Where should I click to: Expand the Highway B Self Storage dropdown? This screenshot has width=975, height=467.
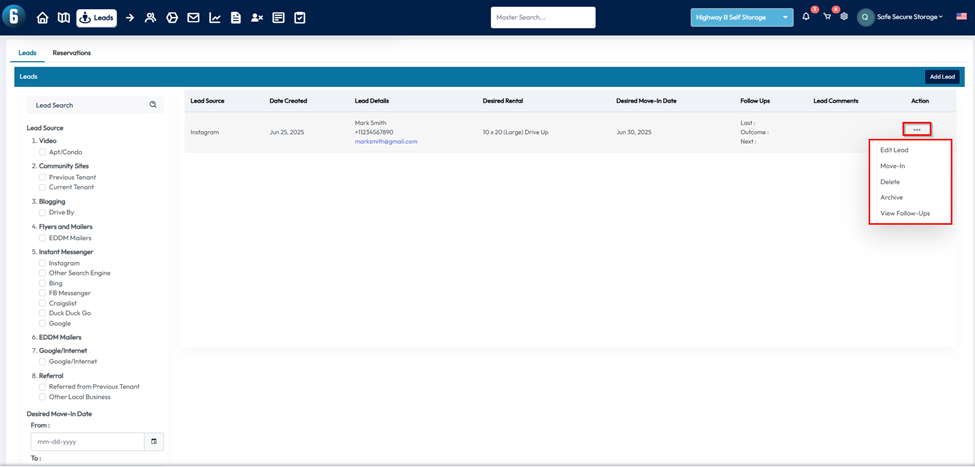click(741, 17)
